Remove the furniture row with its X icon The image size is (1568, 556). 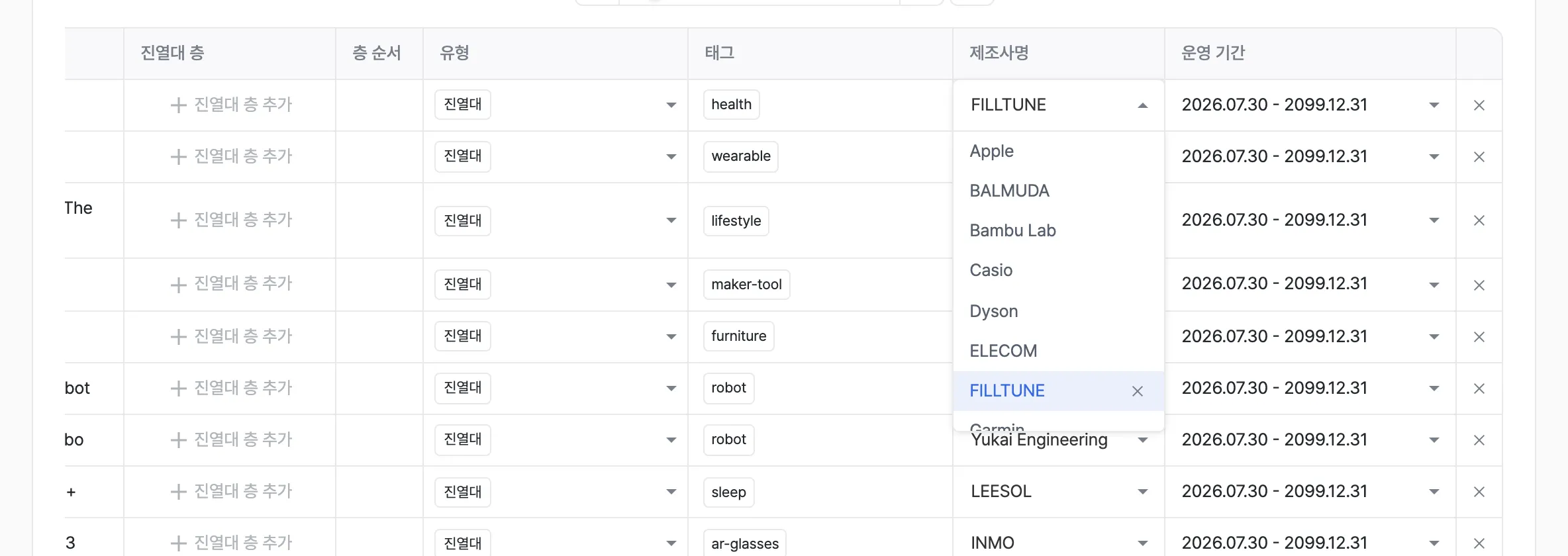click(1479, 337)
